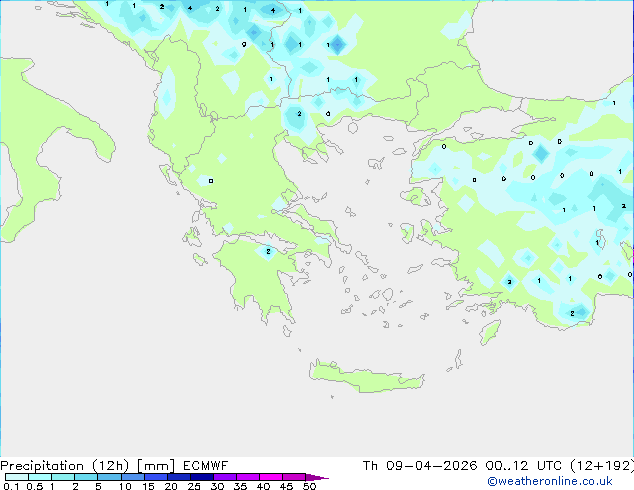Click the 0.5–1 mm legend color box

[x=40, y=477]
